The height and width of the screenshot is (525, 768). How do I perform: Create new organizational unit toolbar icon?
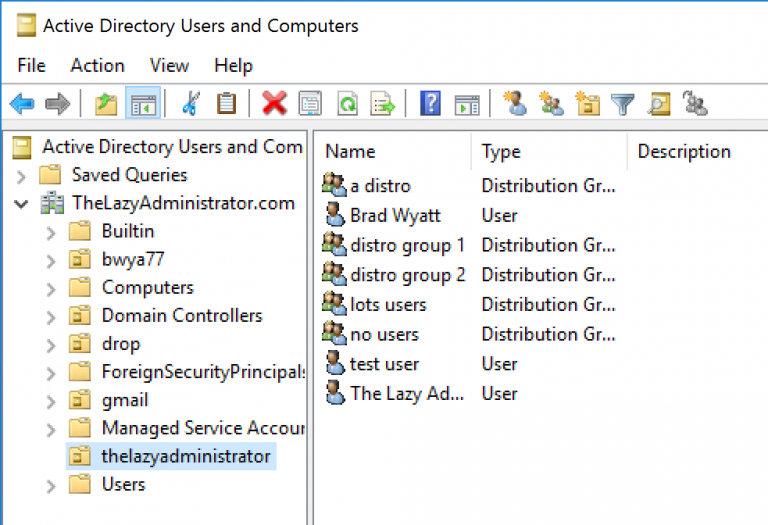pyautogui.click(x=587, y=104)
